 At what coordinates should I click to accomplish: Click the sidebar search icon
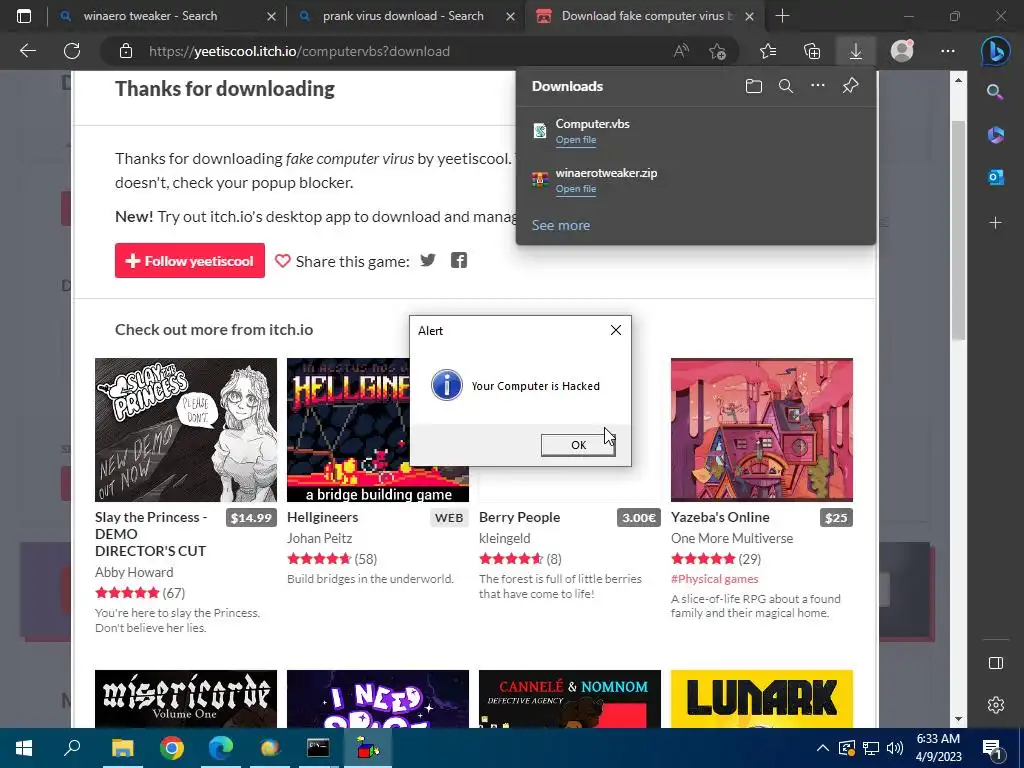click(995, 92)
